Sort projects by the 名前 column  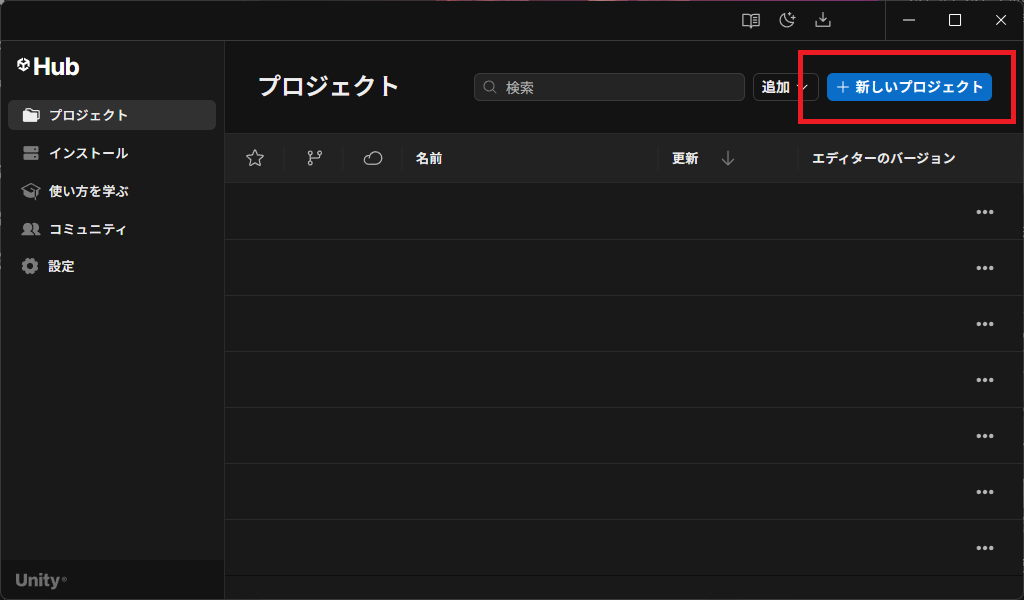click(429, 158)
